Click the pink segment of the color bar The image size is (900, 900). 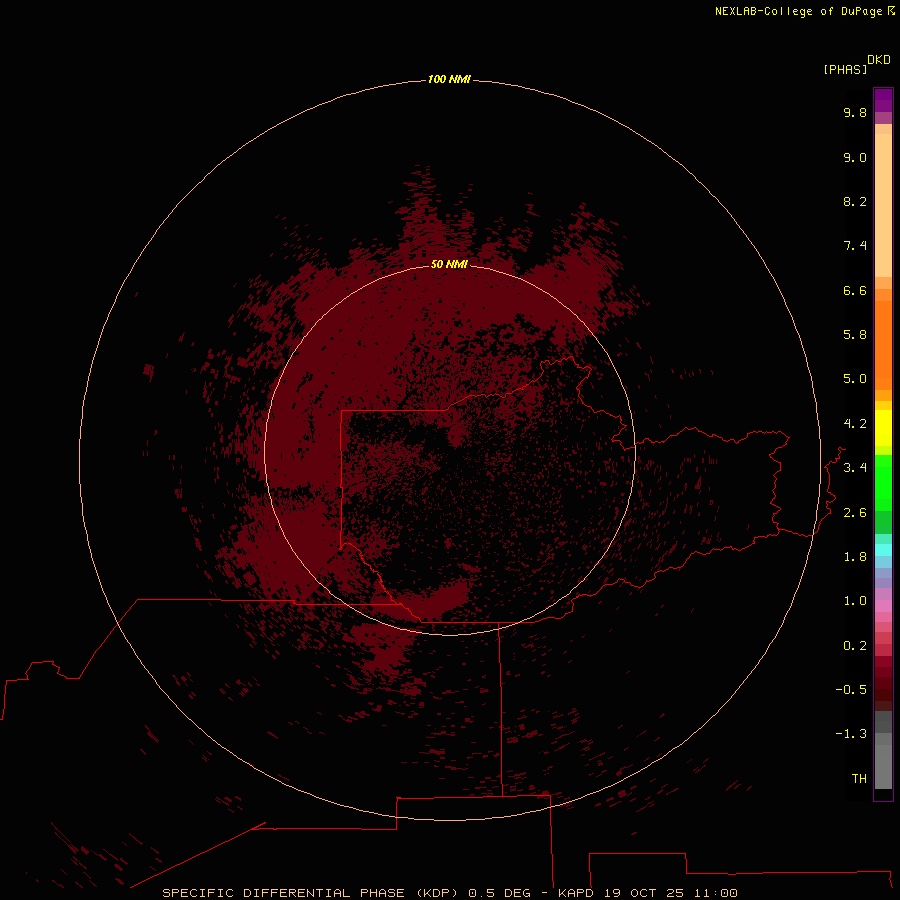pos(883,606)
